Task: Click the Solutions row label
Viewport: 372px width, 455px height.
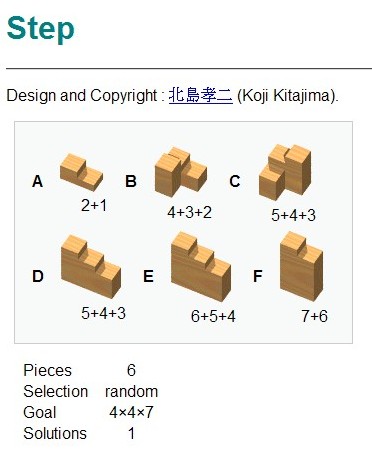Action: click(55, 434)
